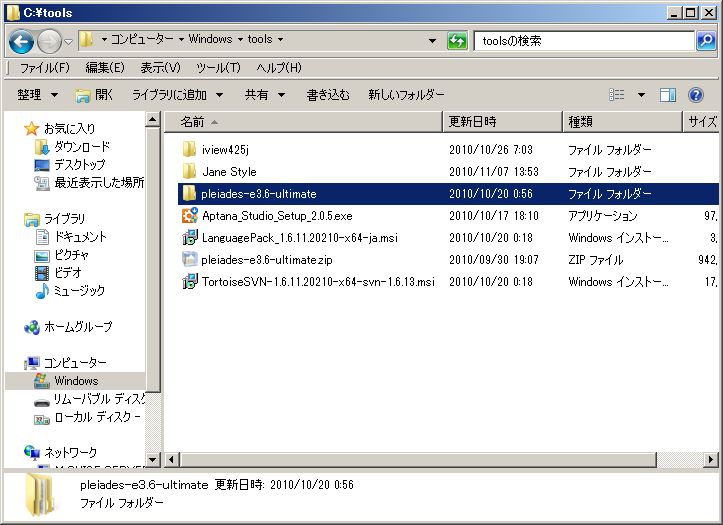Select Aptana_Studio_Setup_2.0.5.exe file name
Screen dimensions: 723x525
(x=277, y=216)
